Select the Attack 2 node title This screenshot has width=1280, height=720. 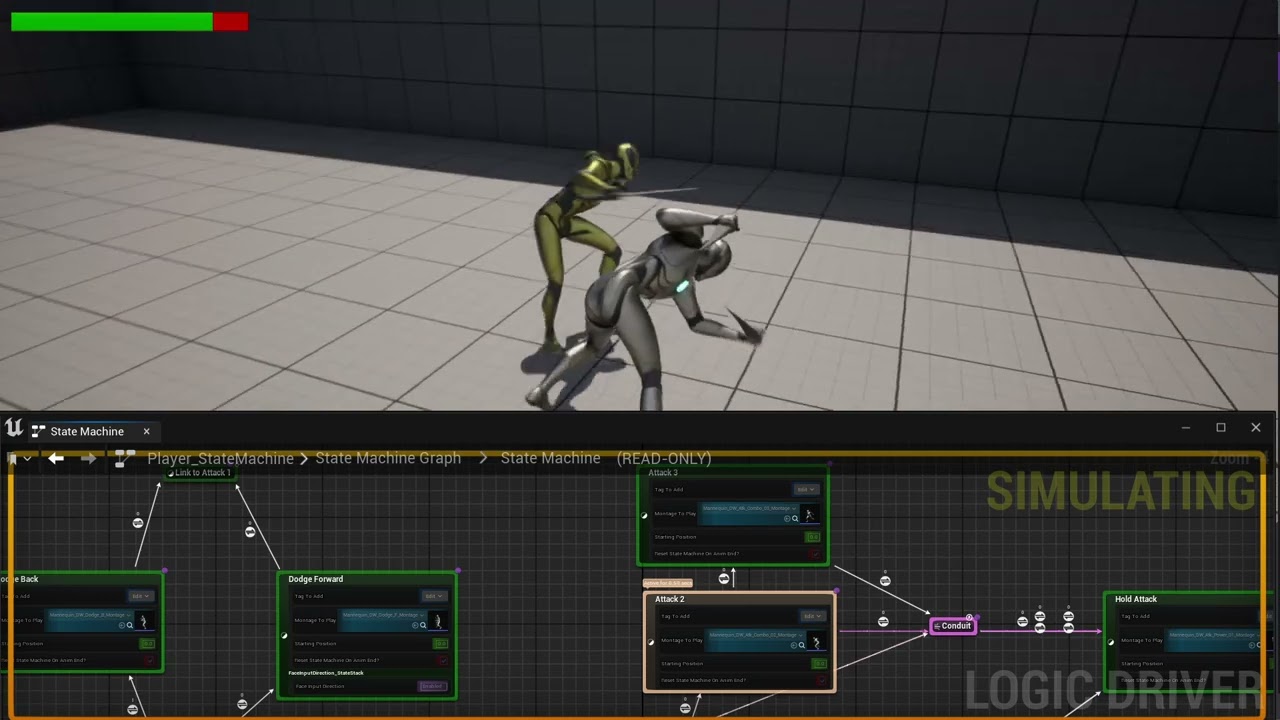(x=669, y=599)
